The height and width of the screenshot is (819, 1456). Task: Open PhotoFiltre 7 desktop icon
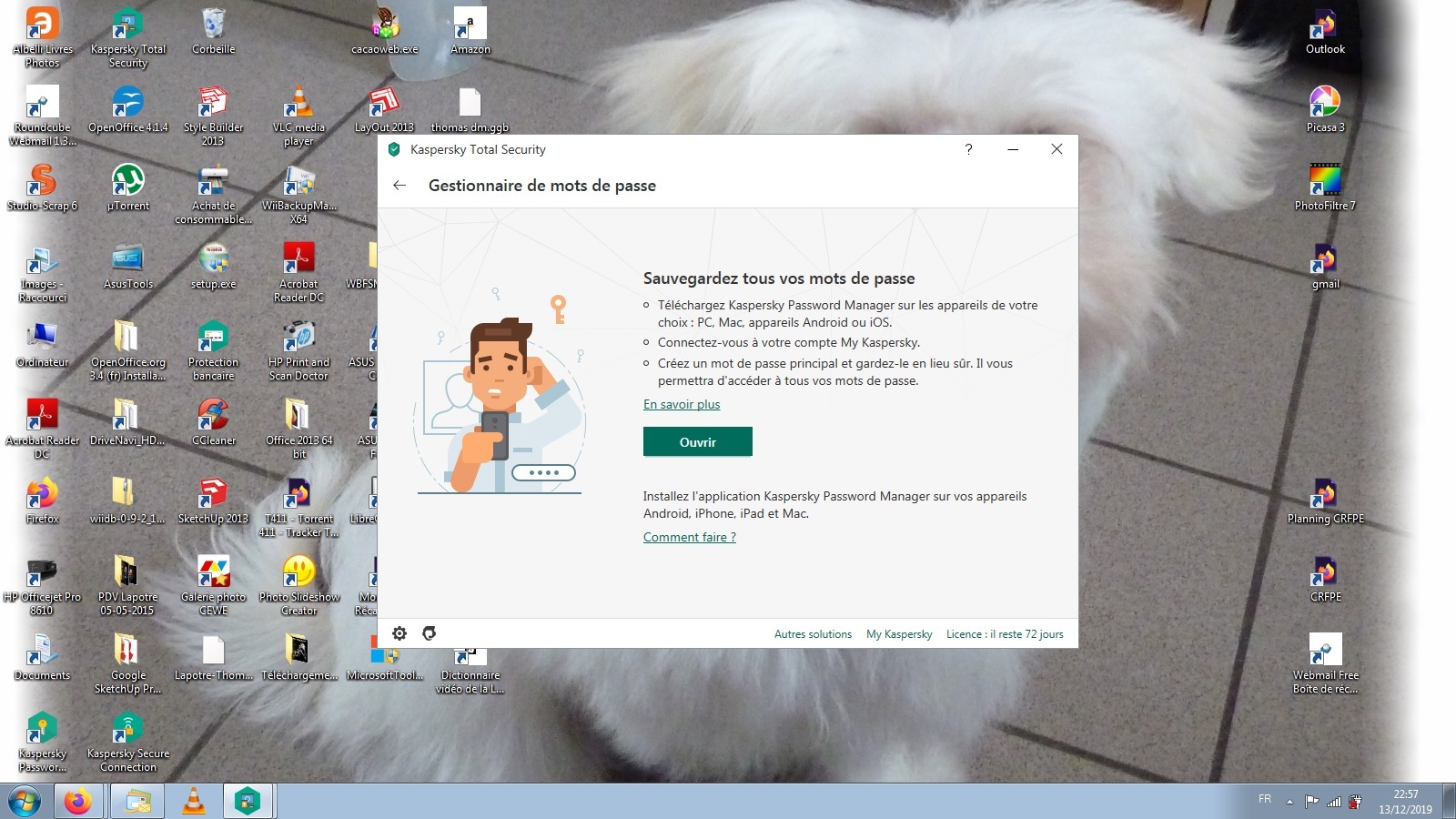click(x=1325, y=188)
